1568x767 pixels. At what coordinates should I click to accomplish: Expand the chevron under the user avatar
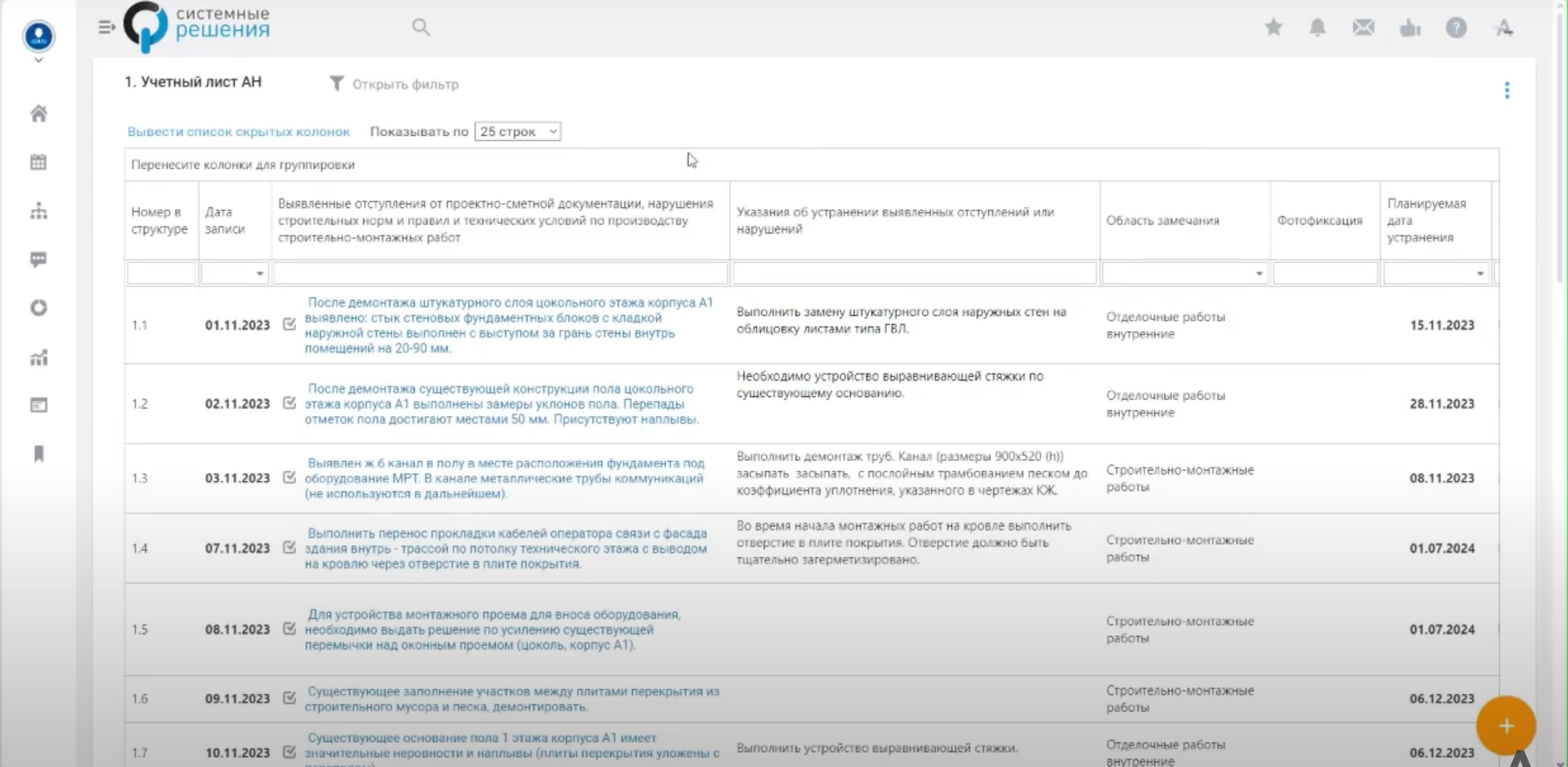[x=38, y=60]
